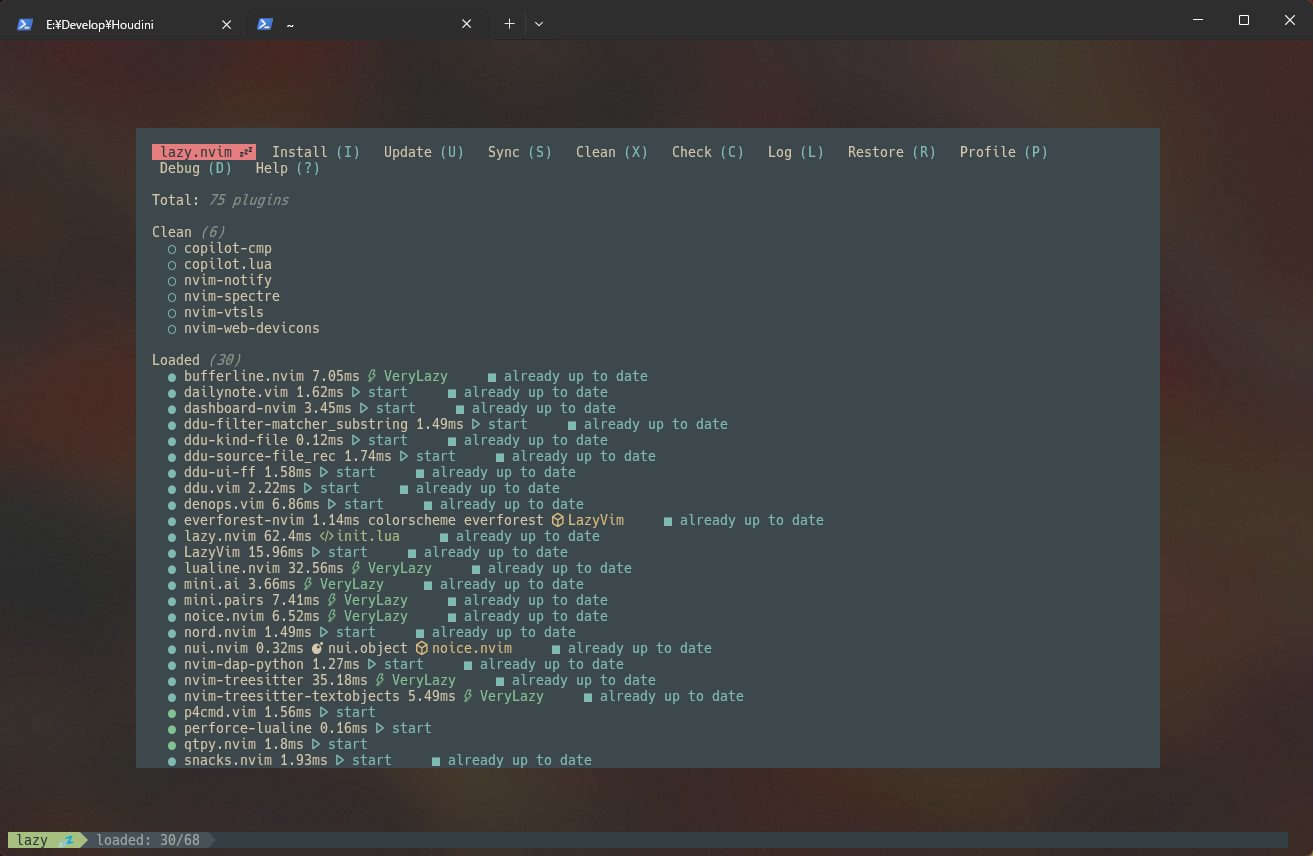Run the Sync (S) command
The image size is (1313, 856).
(x=520, y=152)
